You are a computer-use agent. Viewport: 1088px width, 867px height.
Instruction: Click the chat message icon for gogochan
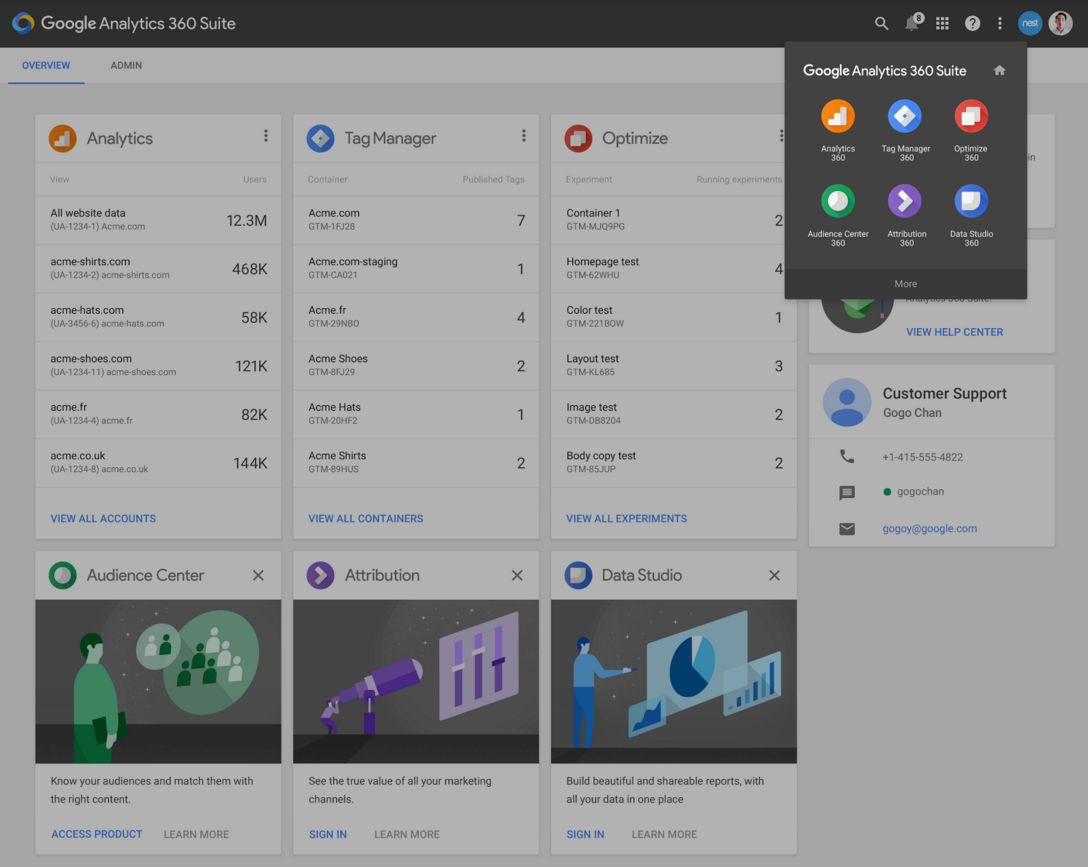click(847, 492)
